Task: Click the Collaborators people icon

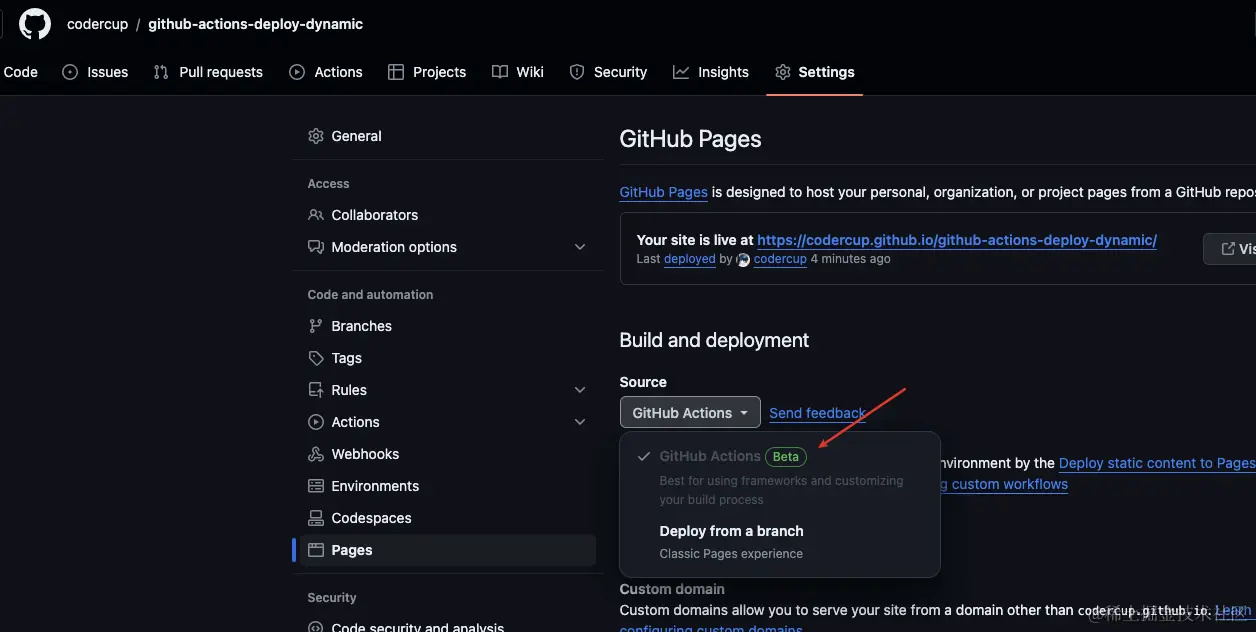Action: pos(316,215)
